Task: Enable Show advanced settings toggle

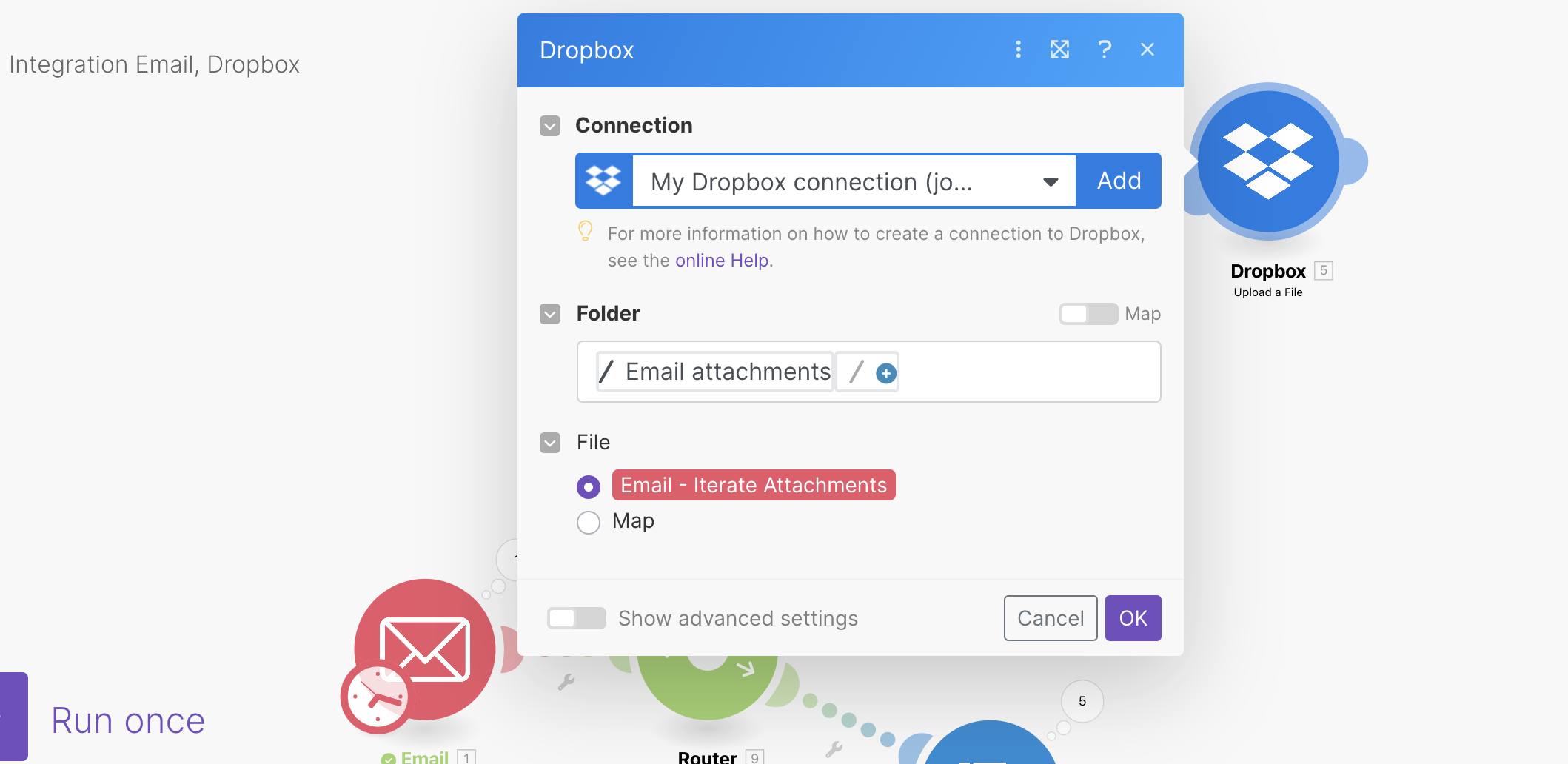Action: (576, 618)
